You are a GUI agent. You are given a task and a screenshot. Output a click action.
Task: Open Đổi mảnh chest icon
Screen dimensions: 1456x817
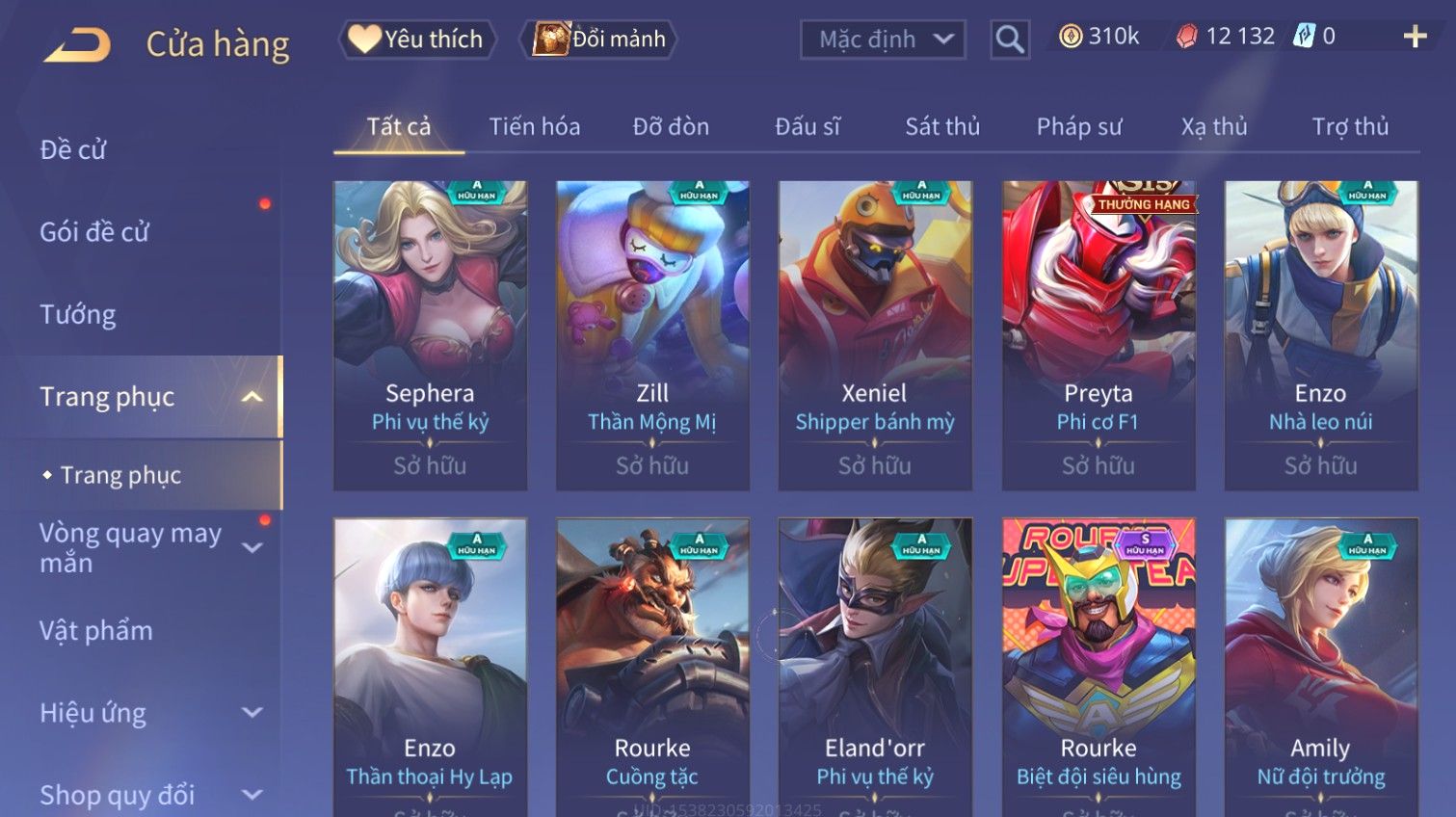click(x=551, y=39)
